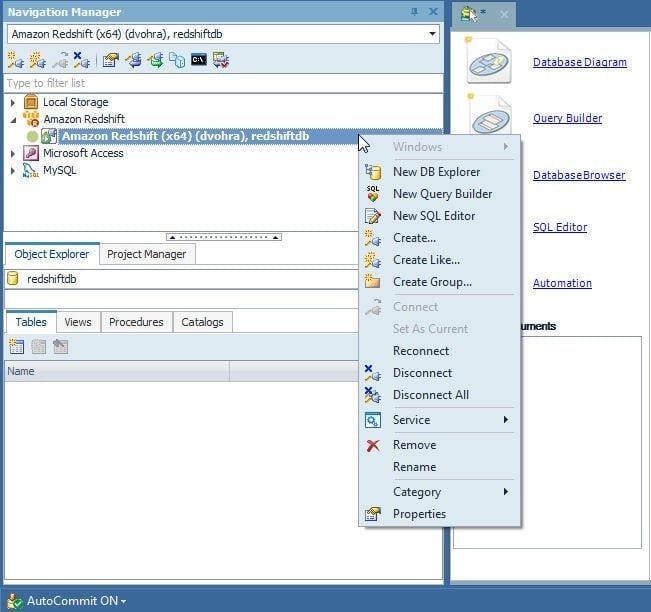Open the command prompt toolbar icon
Screen dimensions: 651x612
coord(199,60)
